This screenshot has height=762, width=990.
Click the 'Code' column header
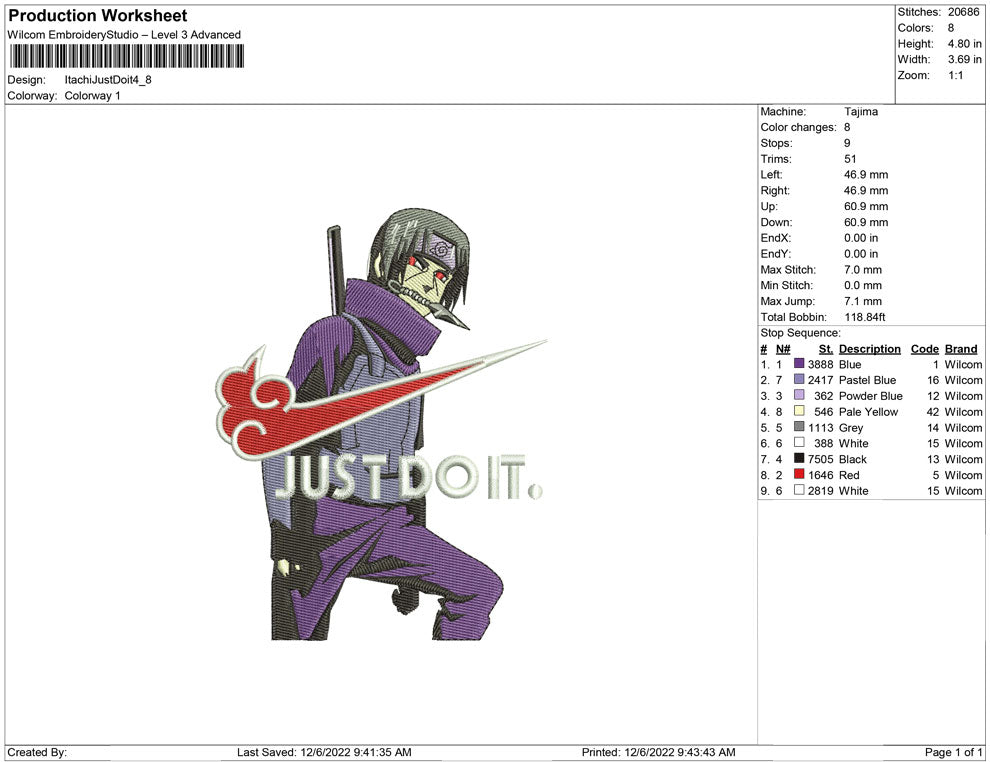(924, 349)
